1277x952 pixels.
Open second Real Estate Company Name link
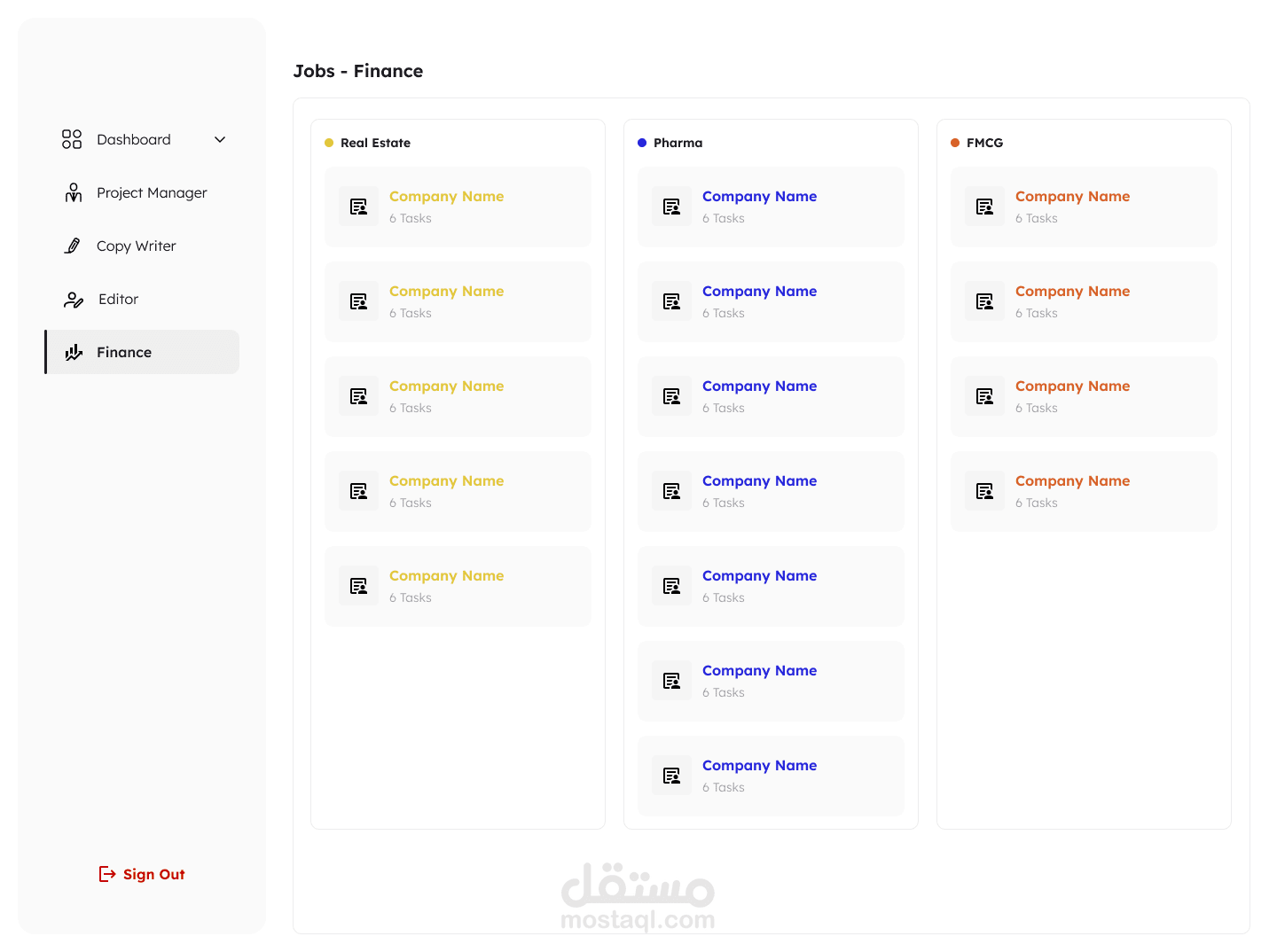(446, 291)
